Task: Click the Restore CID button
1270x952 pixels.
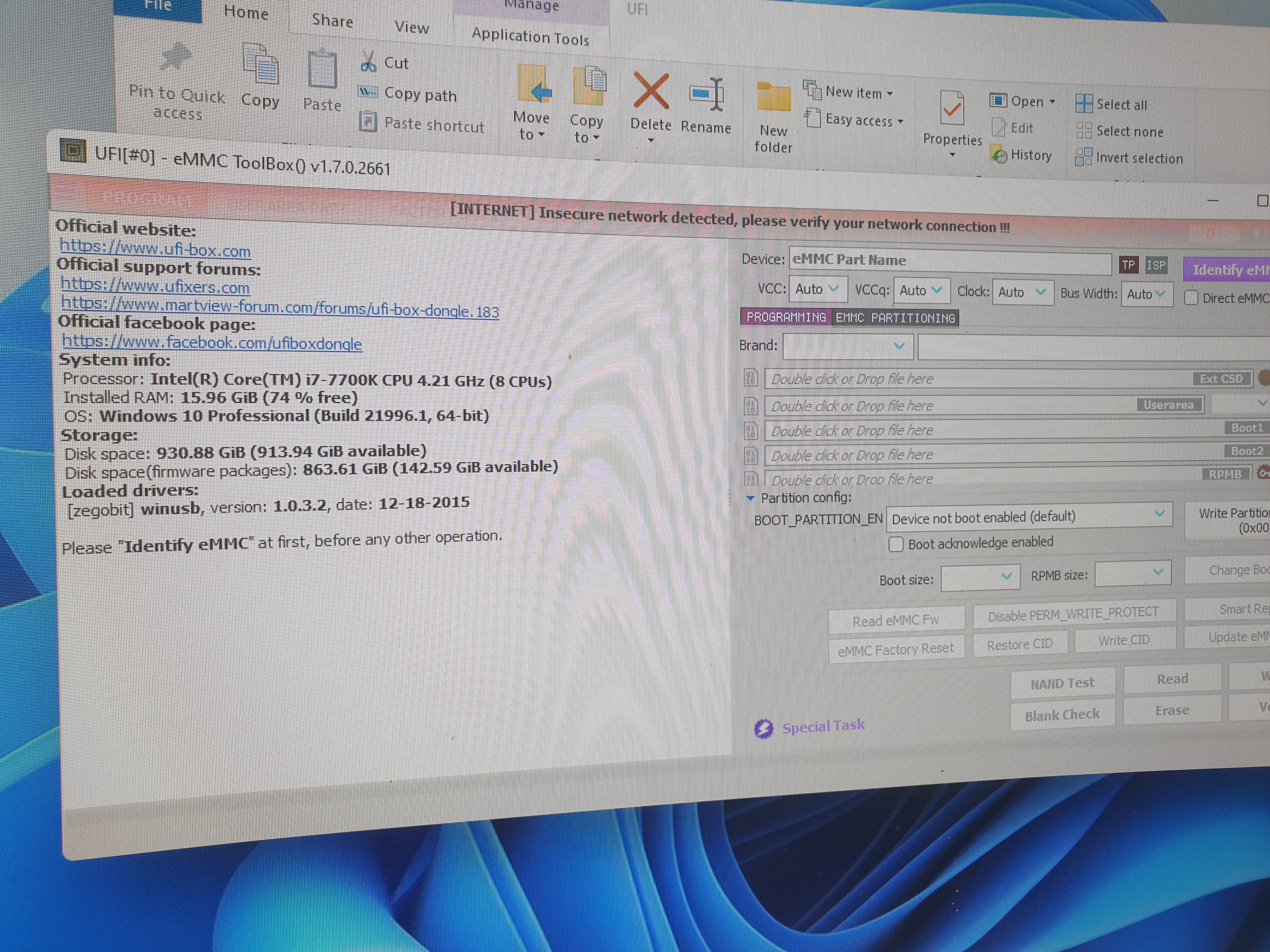Action: [x=1020, y=644]
